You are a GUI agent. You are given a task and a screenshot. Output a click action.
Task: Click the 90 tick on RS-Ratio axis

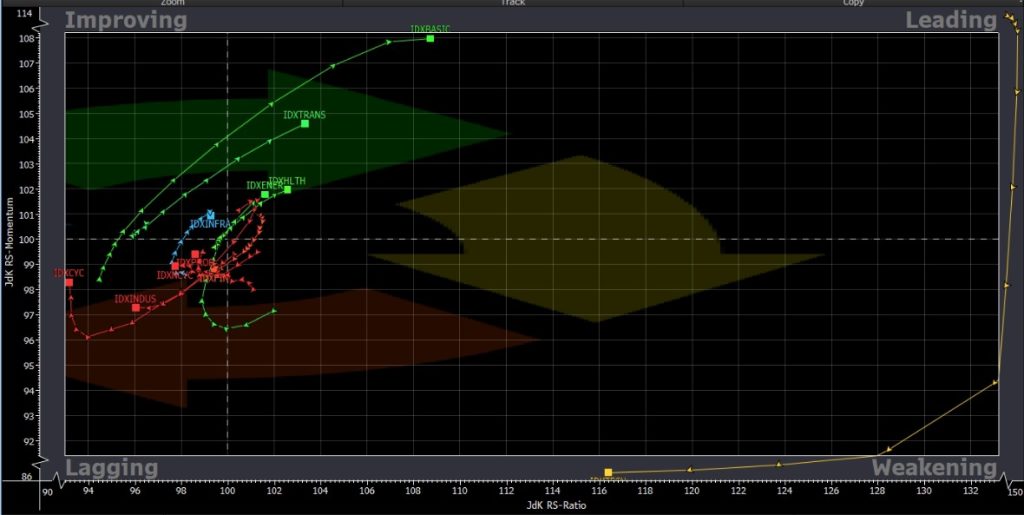coord(47,492)
